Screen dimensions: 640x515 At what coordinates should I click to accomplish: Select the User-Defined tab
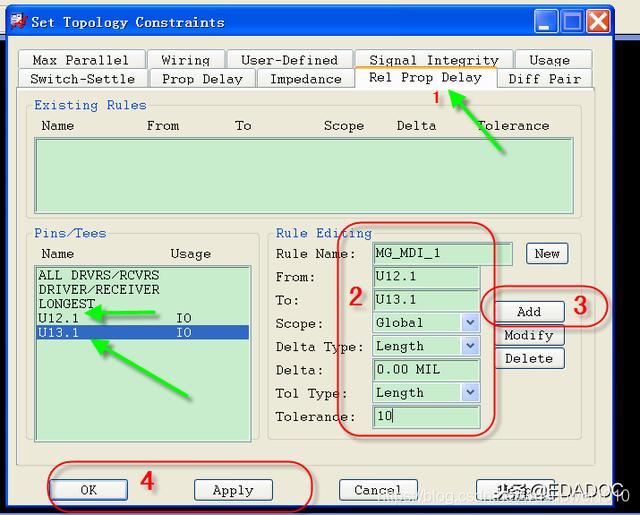(x=290, y=60)
